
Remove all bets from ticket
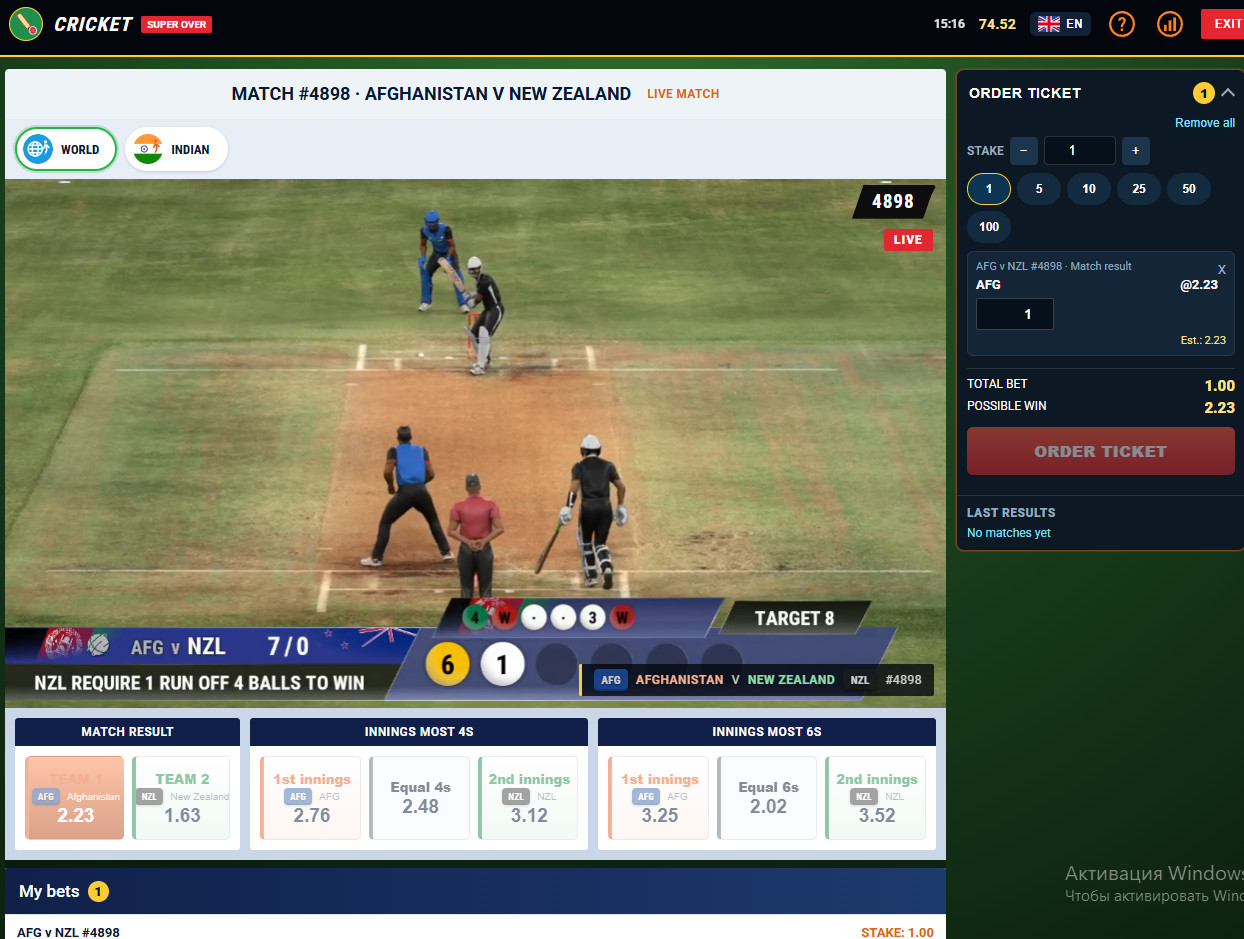[1205, 123]
